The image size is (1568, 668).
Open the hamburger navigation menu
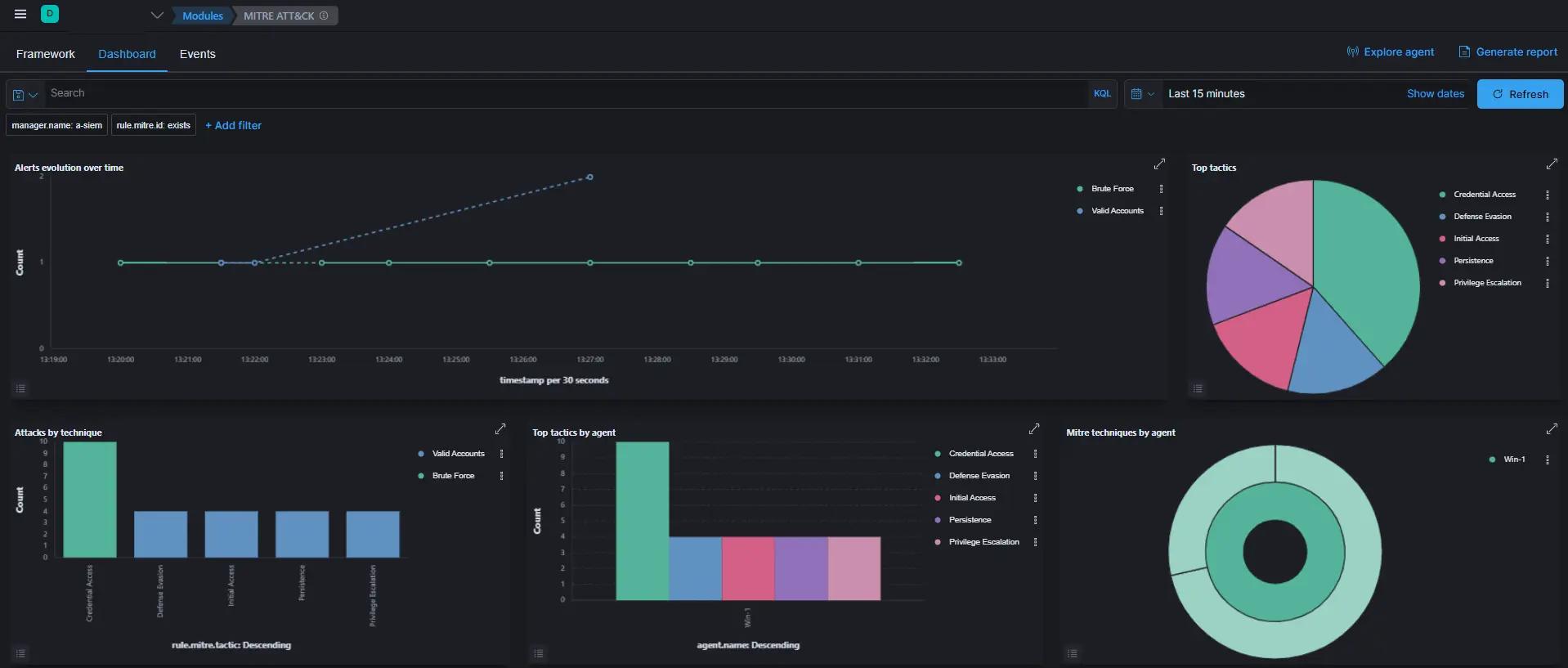pyautogui.click(x=20, y=15)
